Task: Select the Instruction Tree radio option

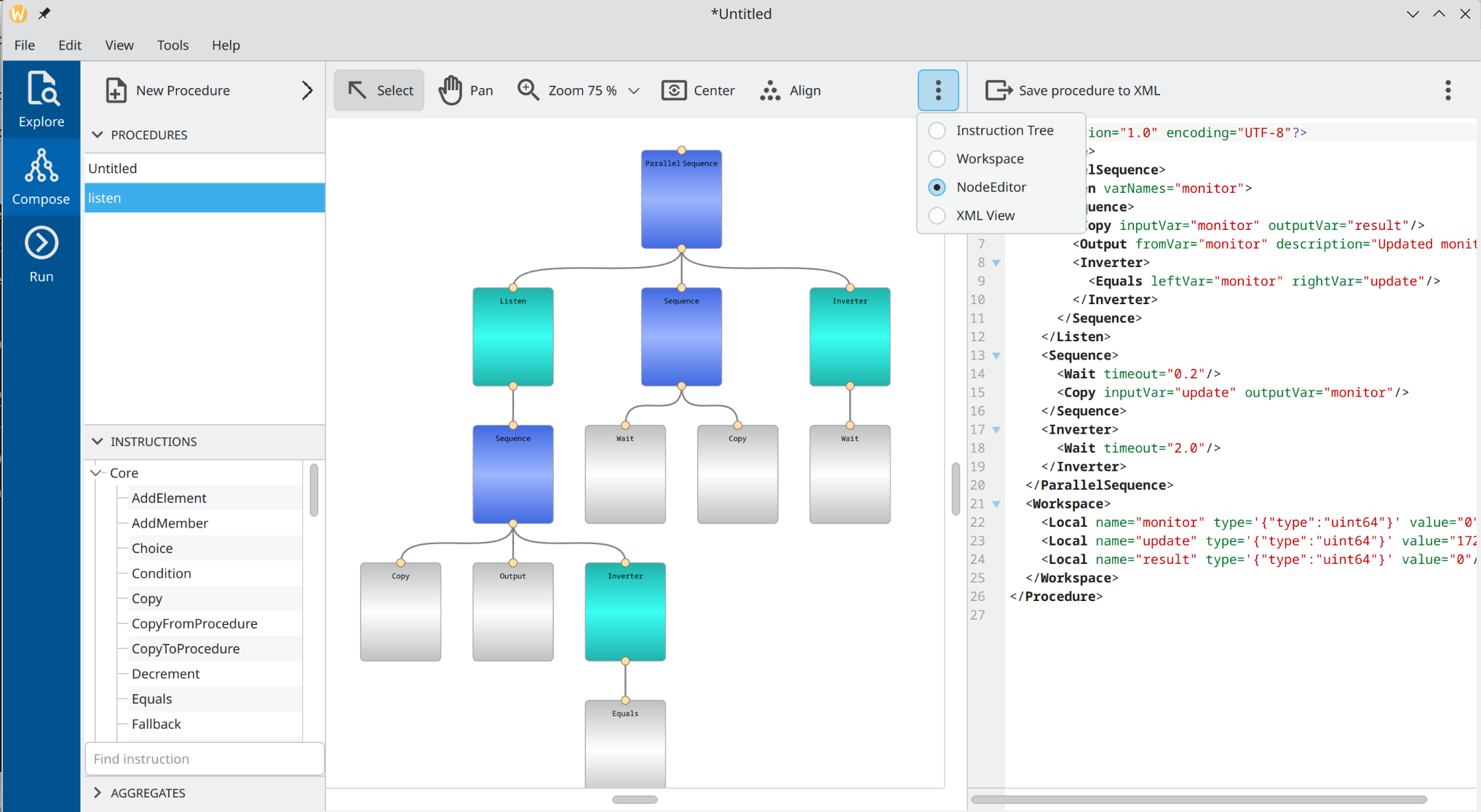Action: [937, 130]
